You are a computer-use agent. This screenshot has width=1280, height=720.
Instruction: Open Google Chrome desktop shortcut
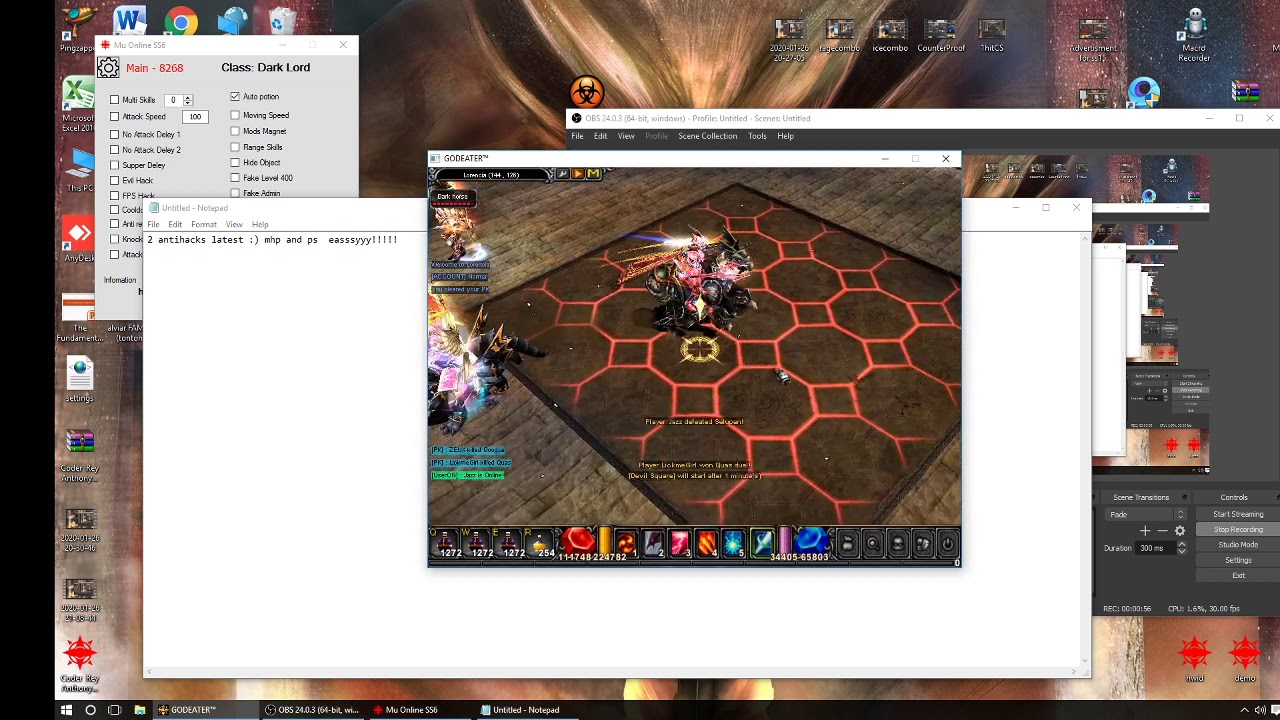[181, 22]
